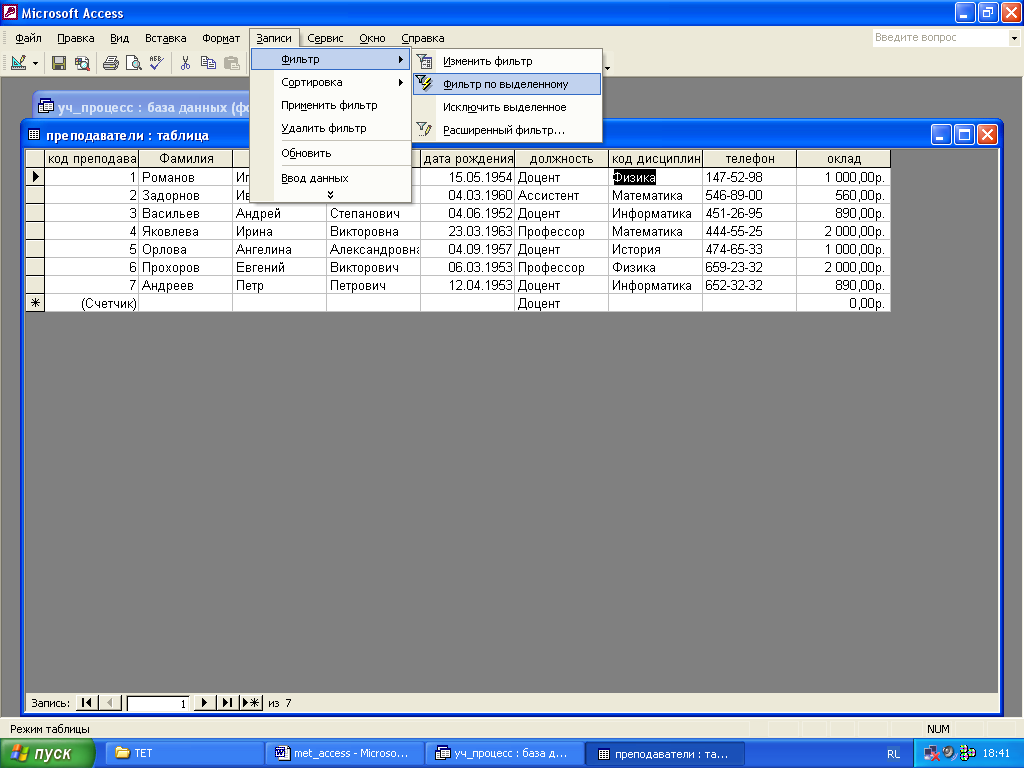
Task: Click the 'оклад' column header
Action: tap(844, 159)
